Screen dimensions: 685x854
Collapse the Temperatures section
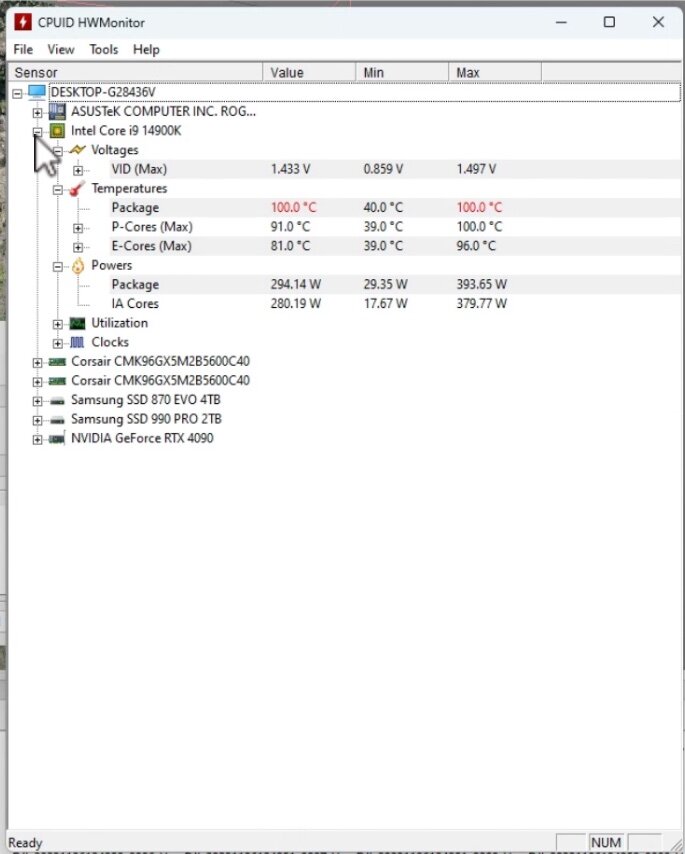[58, 190]
